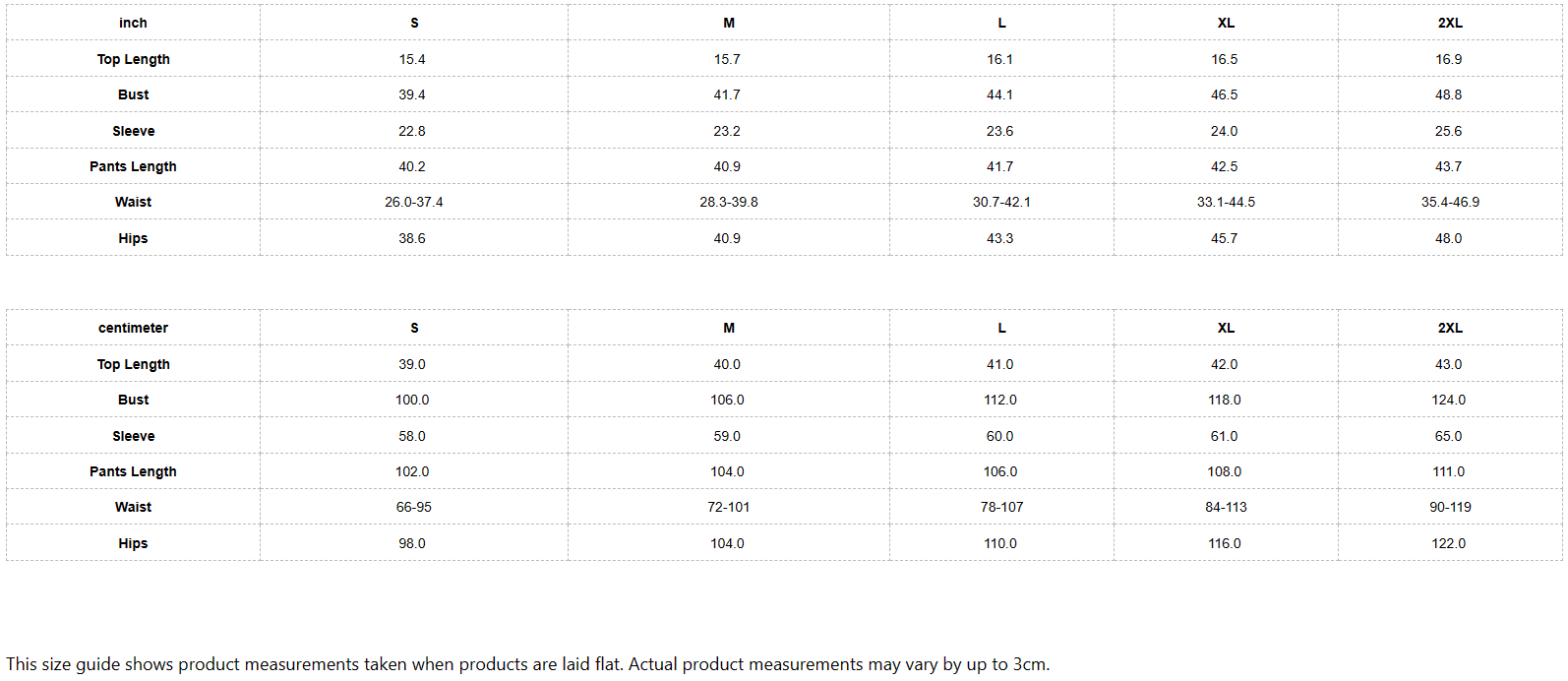Click the Hips row label in centimeter table
This screenshot has height=681, width=1568.
click(x=133, y=543)
